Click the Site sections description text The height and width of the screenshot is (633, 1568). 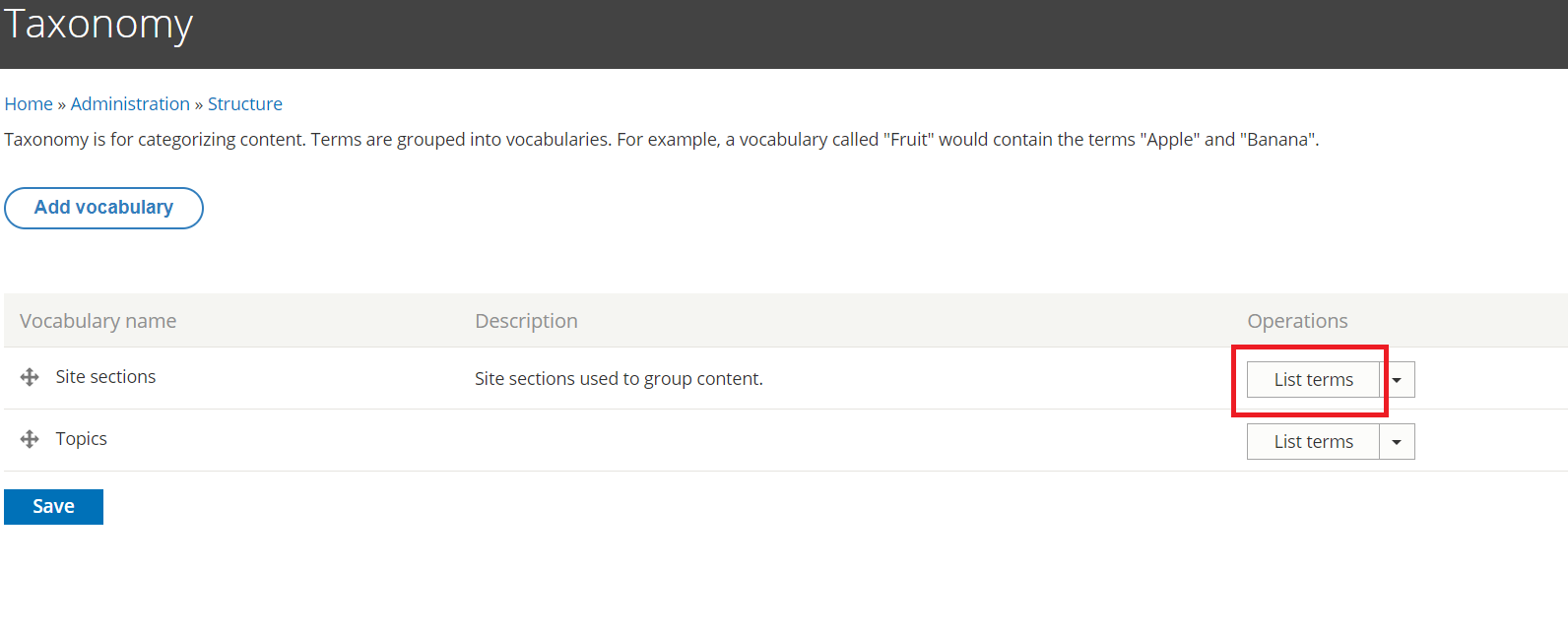tap(619, 379)
